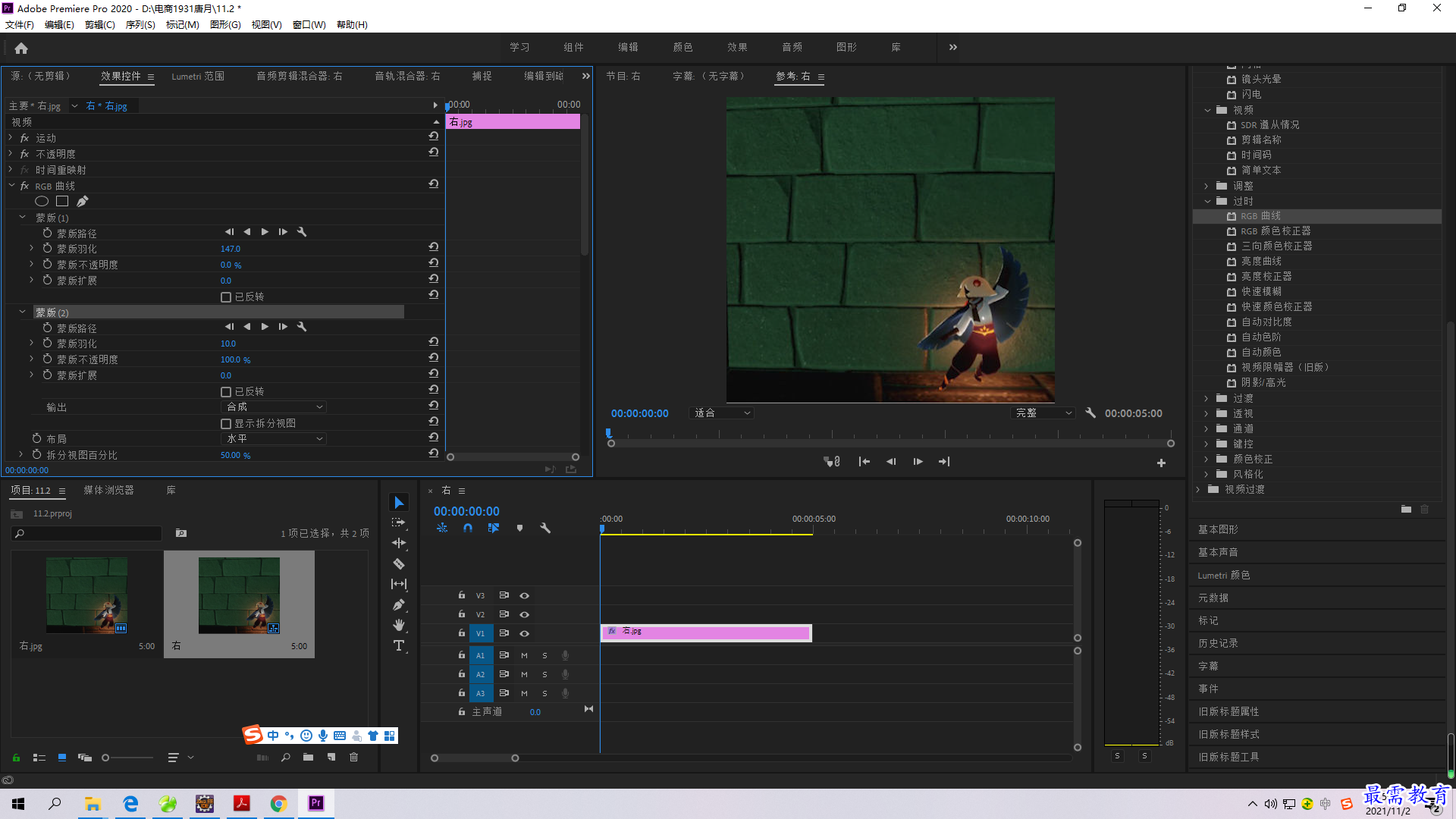This screenshot has width=1456, height=819.
Task: Select the Type tool
Action: (399, 645)
